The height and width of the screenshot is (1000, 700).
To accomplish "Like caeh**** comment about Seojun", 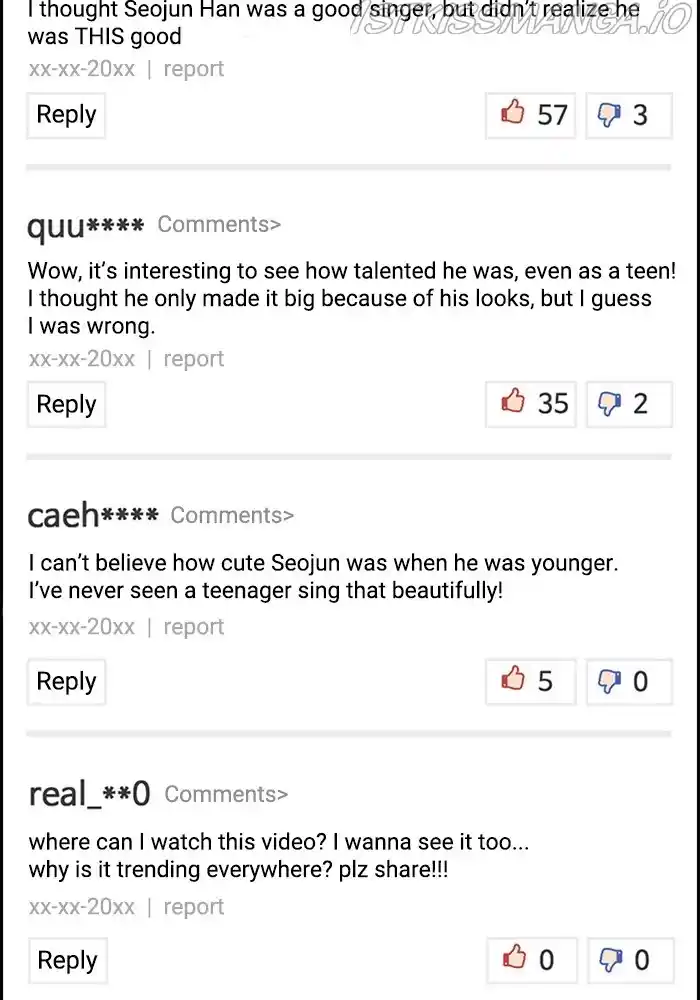I will [x=531, y=681].
